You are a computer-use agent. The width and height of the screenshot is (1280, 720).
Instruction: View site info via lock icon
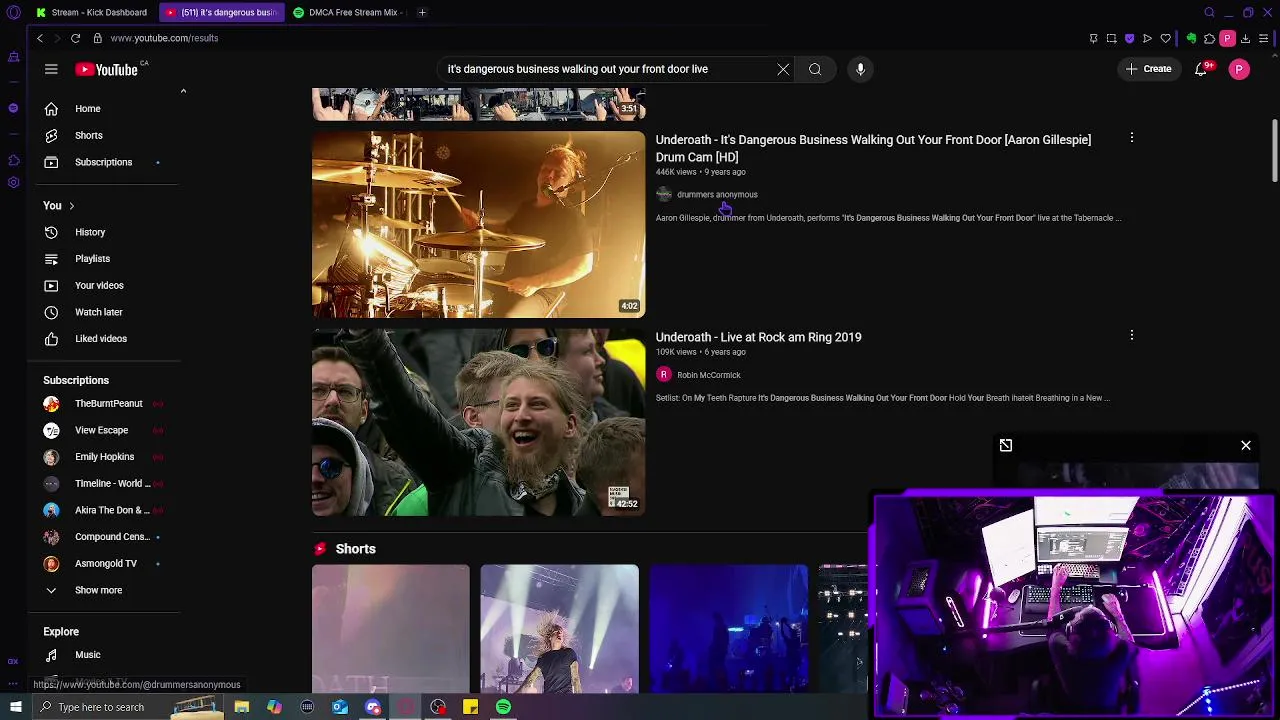coord(97,38)
